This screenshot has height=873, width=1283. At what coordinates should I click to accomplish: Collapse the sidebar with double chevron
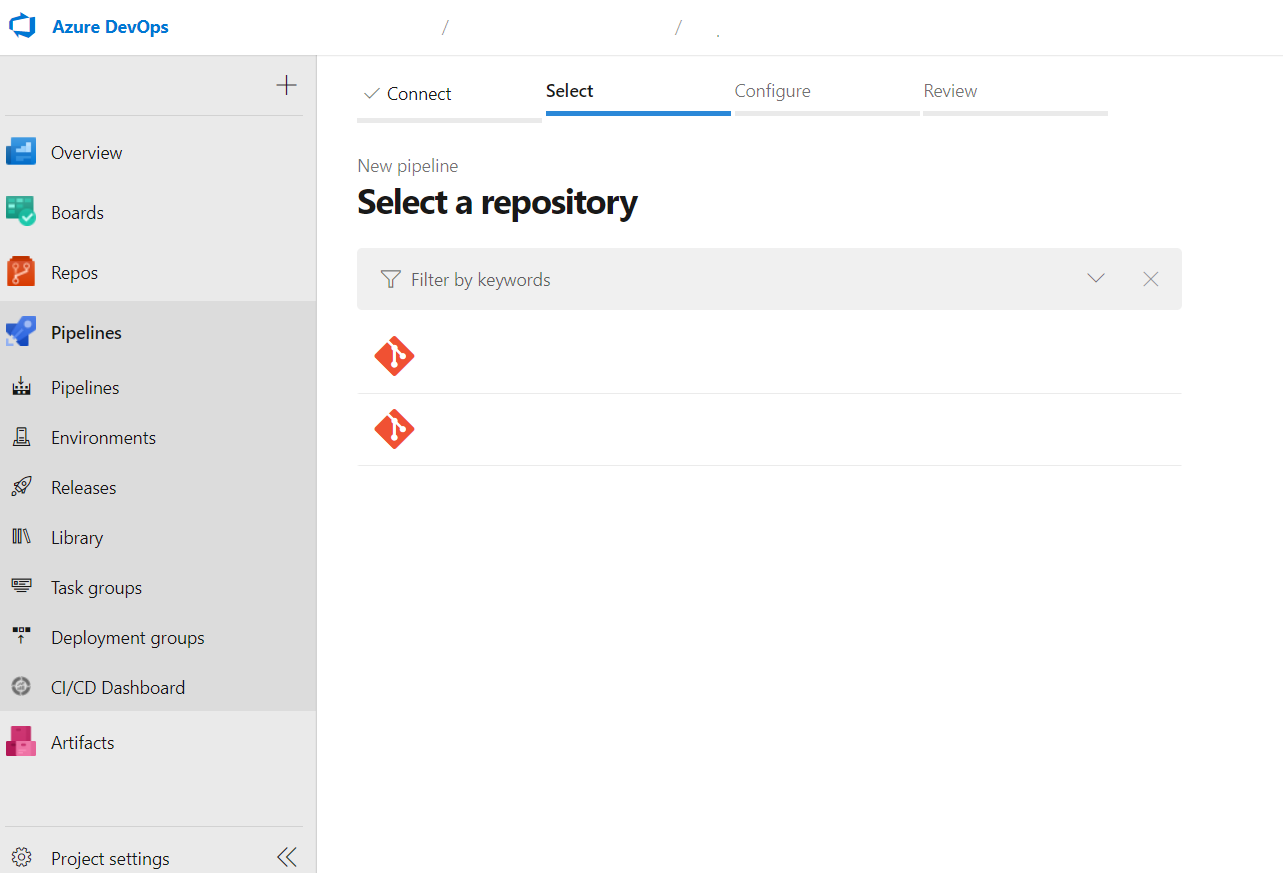(287, 857)
